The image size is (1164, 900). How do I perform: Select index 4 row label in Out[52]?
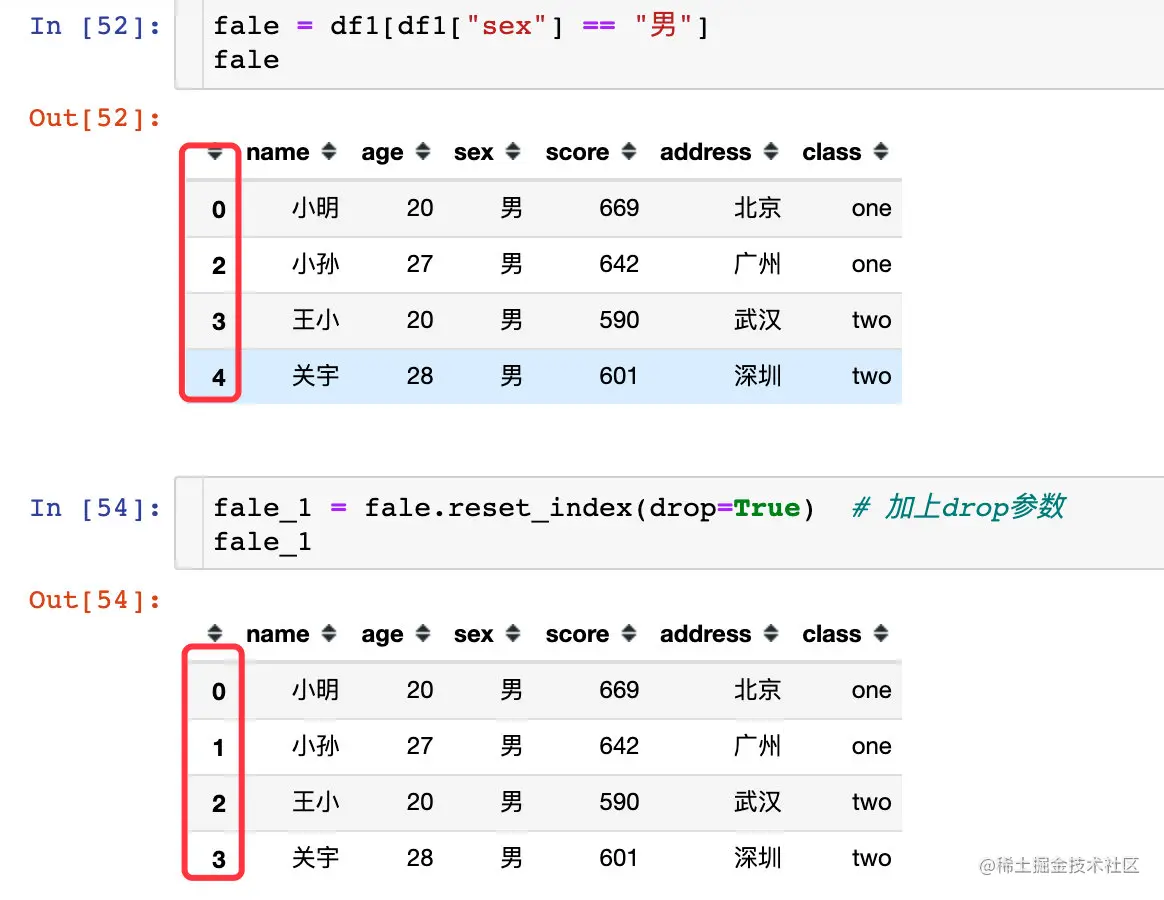[218, 377]
